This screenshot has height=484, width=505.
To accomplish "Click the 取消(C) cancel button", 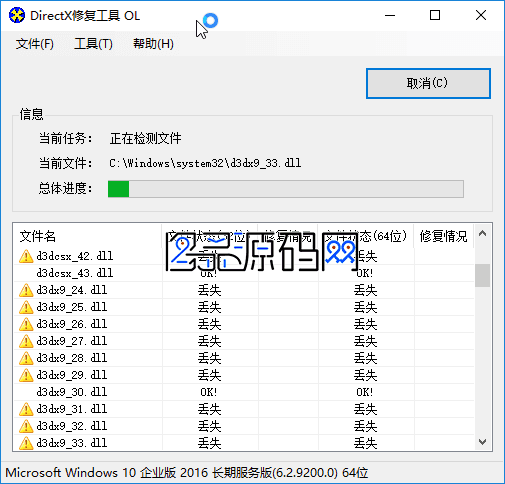I will 428,83.
